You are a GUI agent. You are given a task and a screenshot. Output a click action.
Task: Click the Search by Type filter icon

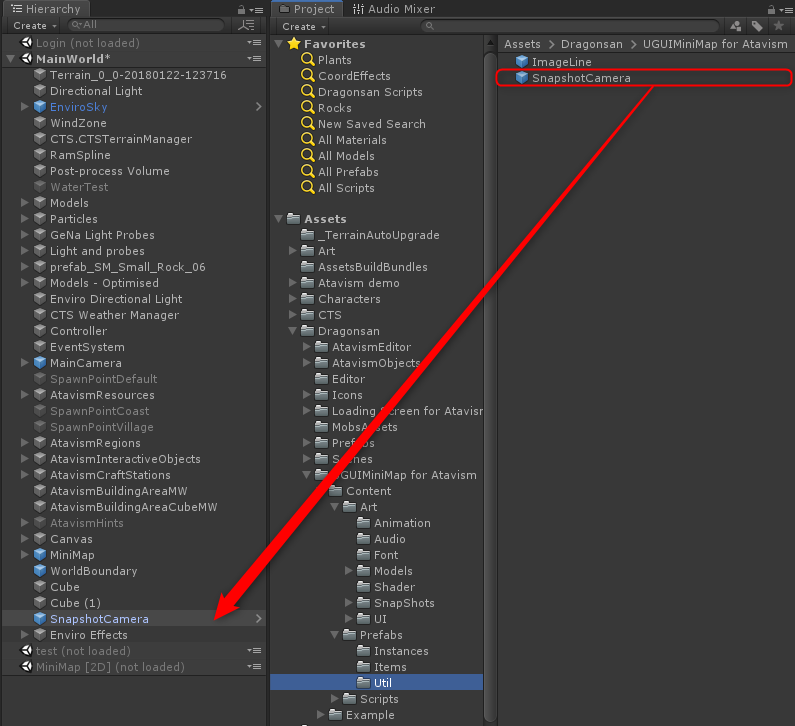point(737,26)
